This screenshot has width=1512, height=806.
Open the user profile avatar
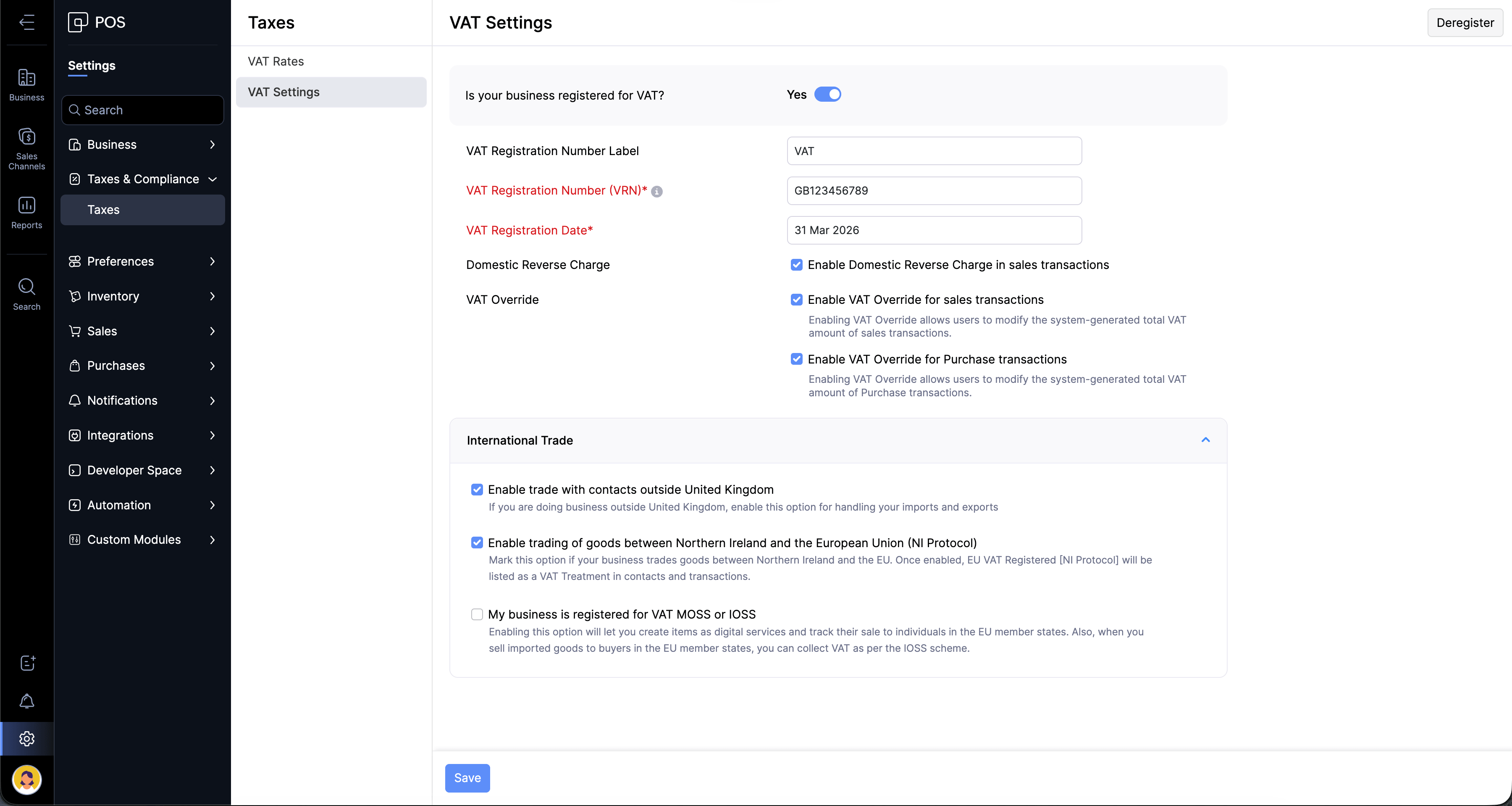[x=27, y=779]
